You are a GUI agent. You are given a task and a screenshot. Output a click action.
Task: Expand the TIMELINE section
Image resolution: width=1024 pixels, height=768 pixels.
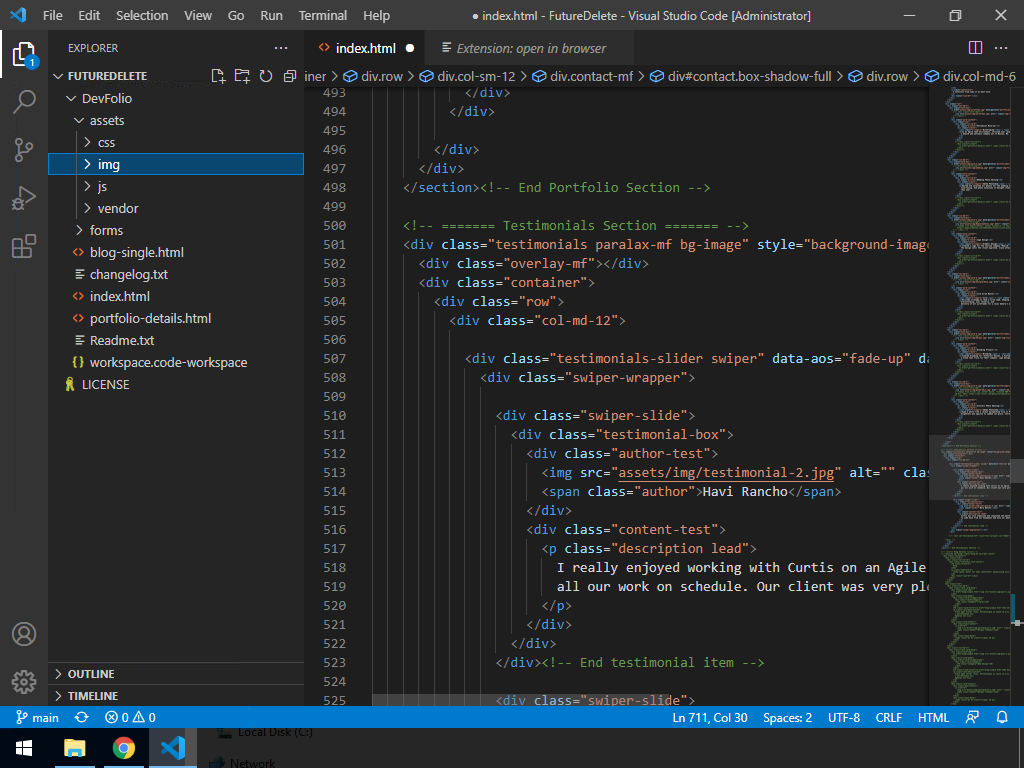(x=92, y=696)
